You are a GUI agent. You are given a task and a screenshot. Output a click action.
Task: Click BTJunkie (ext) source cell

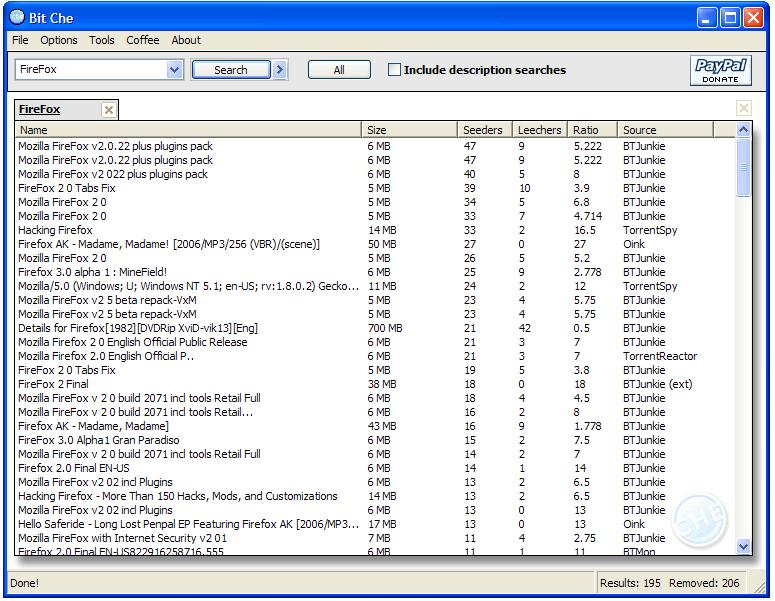(657, 384)
